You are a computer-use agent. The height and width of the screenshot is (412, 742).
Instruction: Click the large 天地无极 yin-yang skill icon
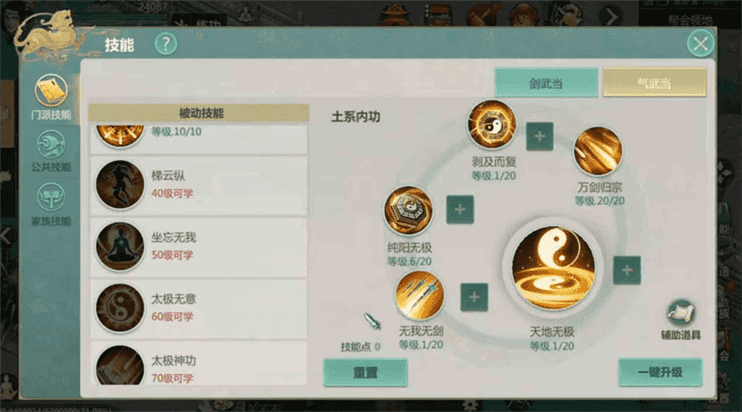click(x=553, y=268)
